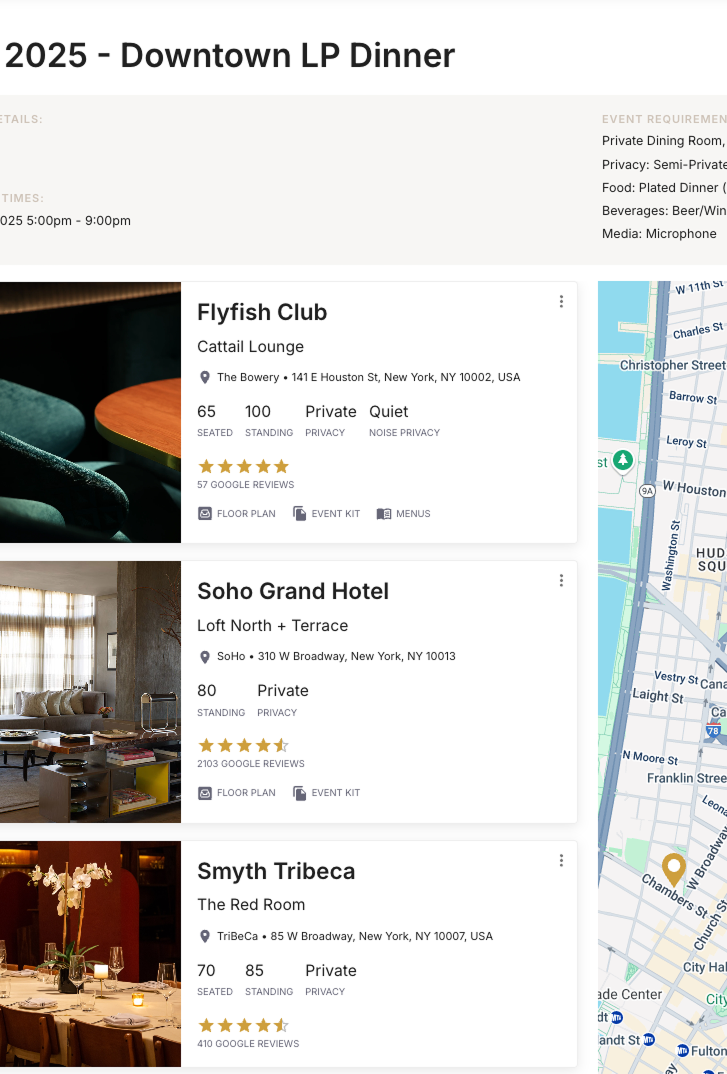Click the 85 W Broadway address
This screenshot has width=727, height=1074.
tap(382, 936)
